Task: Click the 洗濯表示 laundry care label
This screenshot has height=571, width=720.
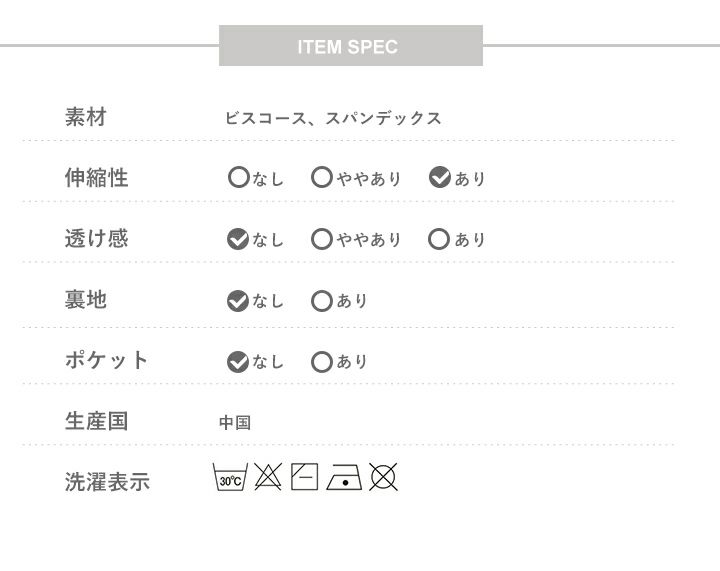Action: click(x=107, y=482)
